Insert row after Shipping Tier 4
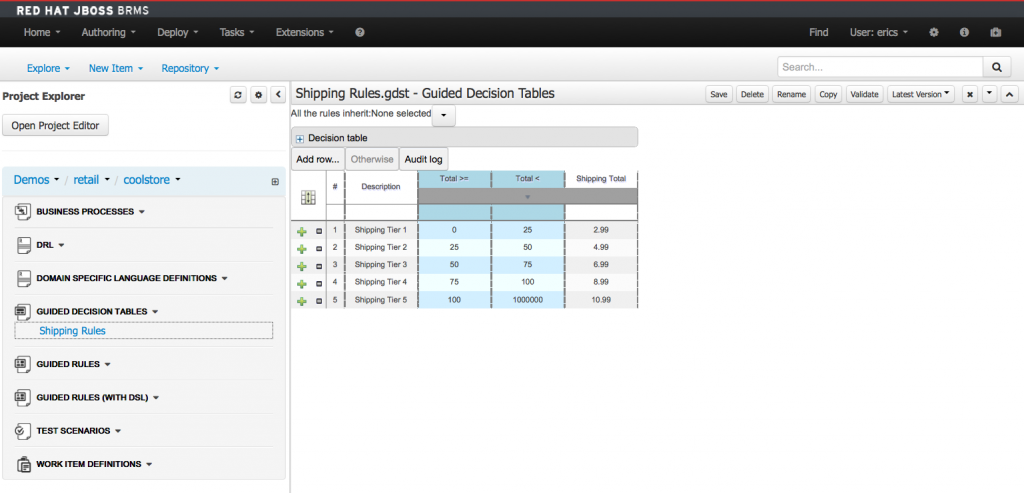This screenshot has width=1024, height=493. pos(302,284)
